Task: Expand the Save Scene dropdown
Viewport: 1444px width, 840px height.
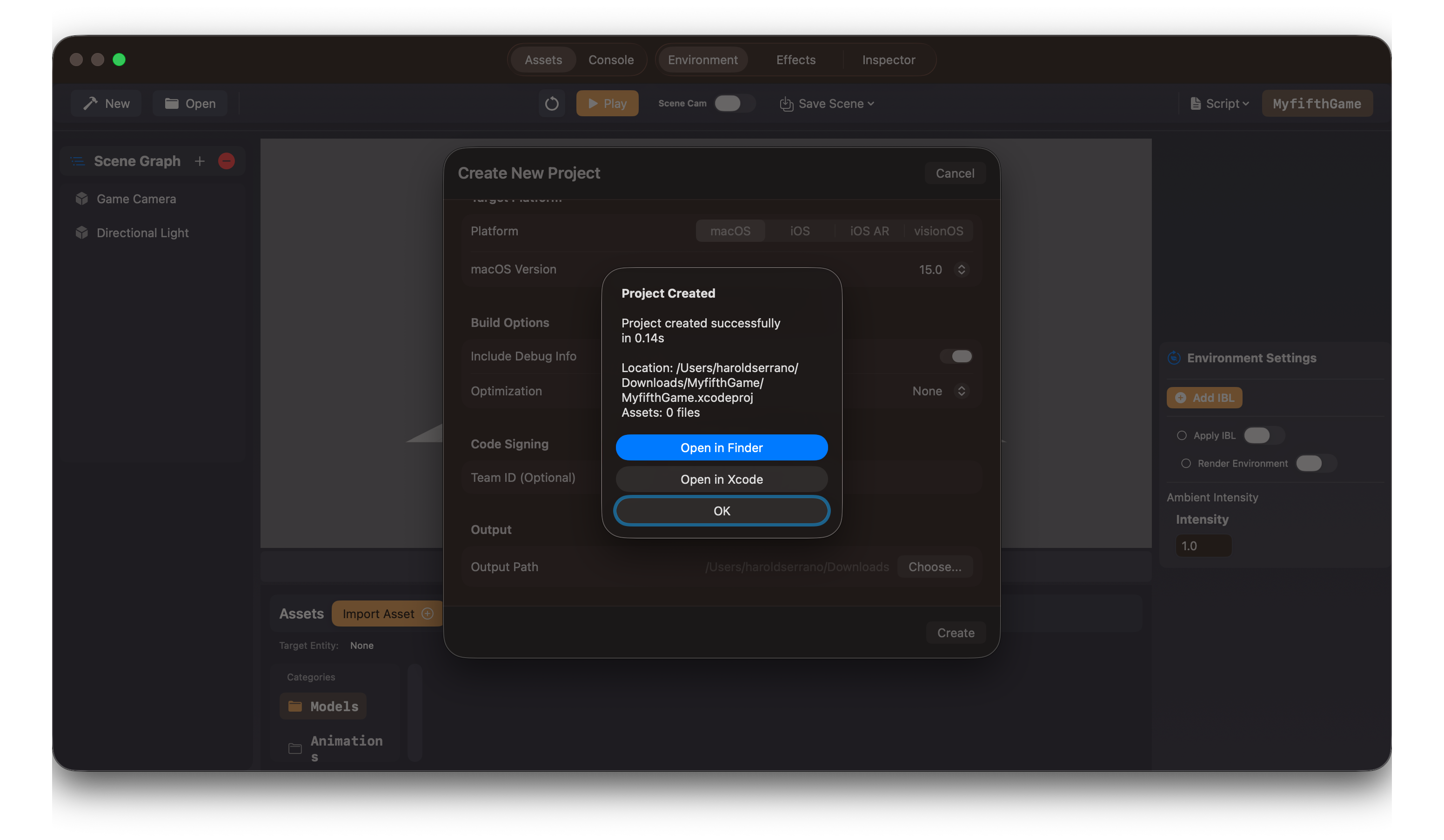Action: click(871, 104)
